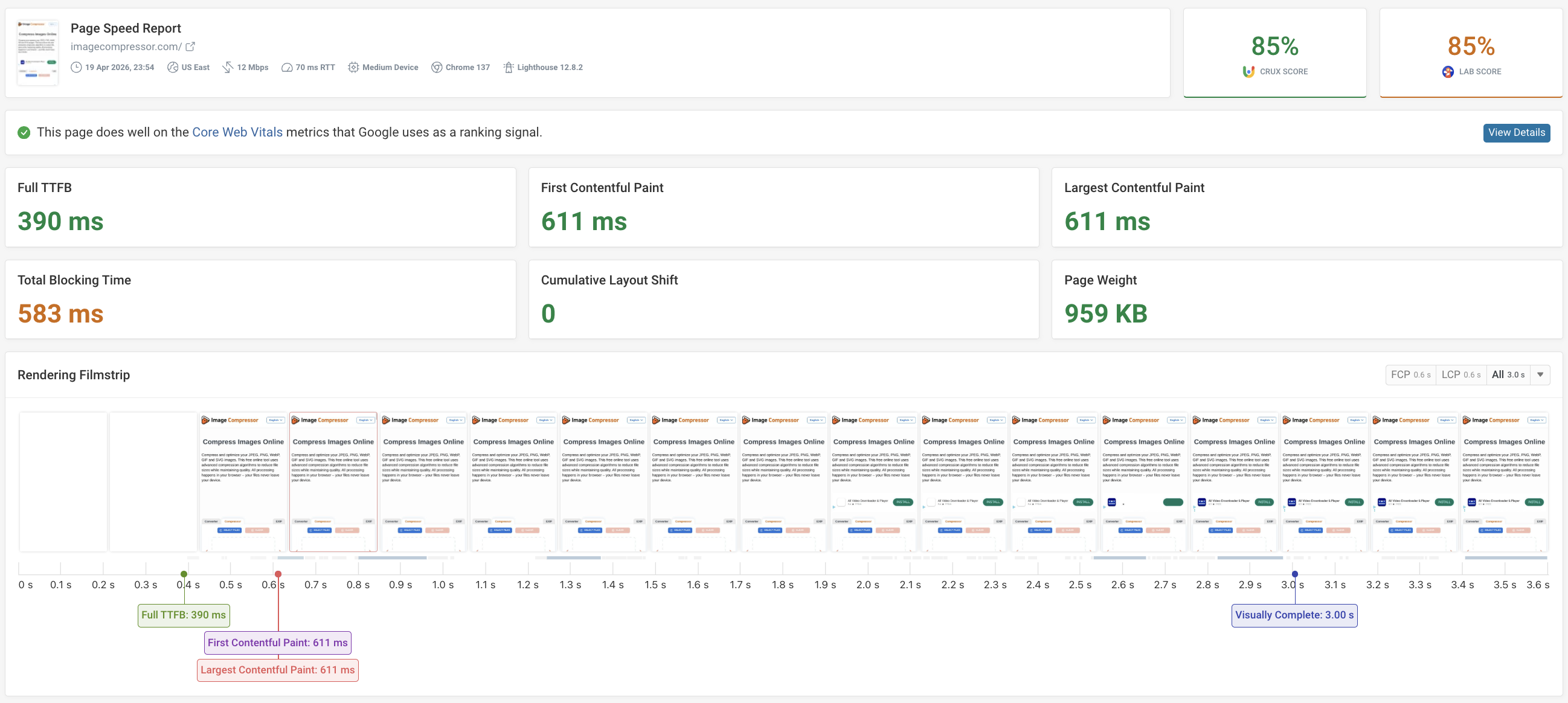Click the Lab Score Lighthouse icon
The height and width of the screenshot is (703, 1568).
[1449, 71]
